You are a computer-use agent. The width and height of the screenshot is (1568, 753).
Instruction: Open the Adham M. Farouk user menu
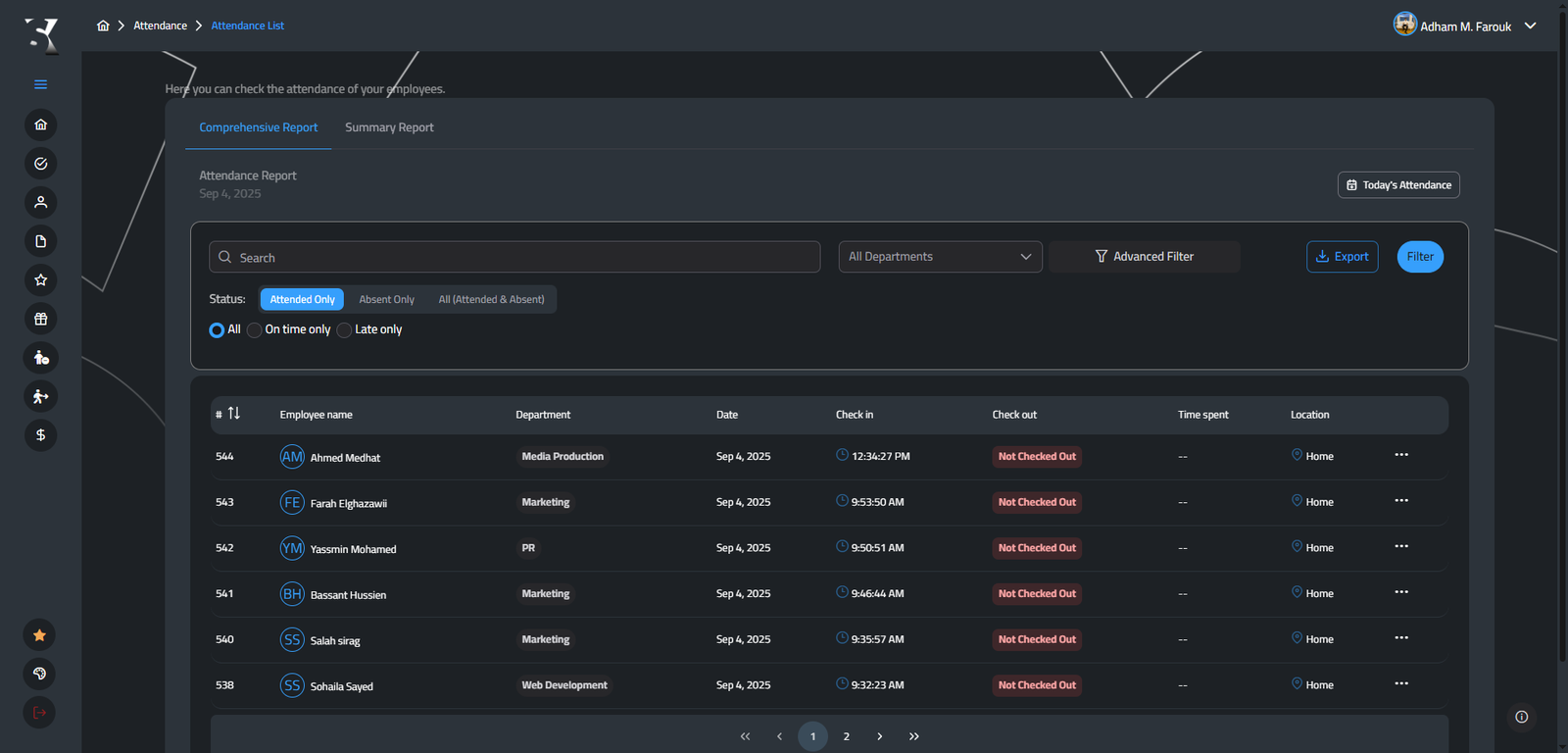pos(1464,25)
